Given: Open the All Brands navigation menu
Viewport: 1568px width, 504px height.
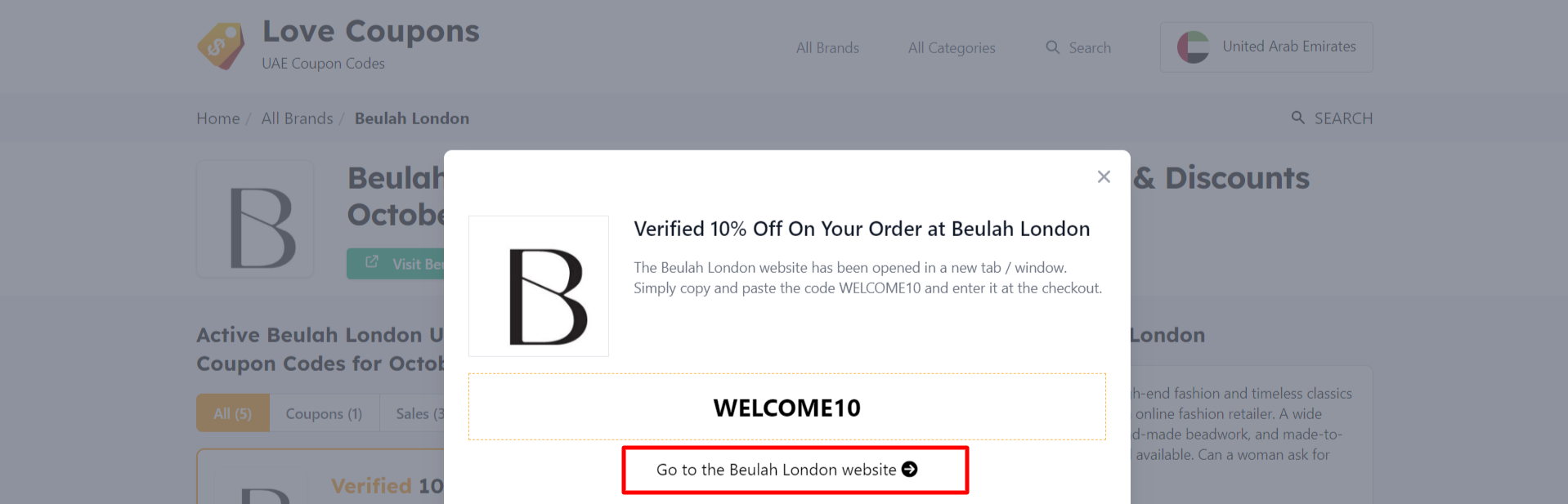Looking at the screenshot, I should (827, 47).
